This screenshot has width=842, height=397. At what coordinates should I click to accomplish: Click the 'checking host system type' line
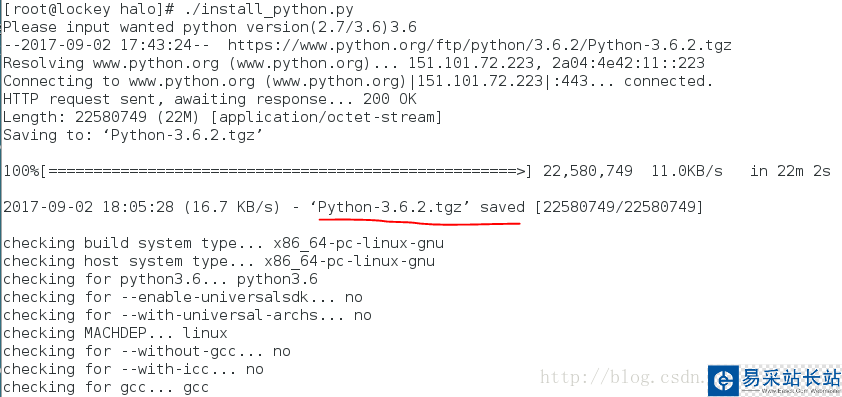click(x=219, y=262)
